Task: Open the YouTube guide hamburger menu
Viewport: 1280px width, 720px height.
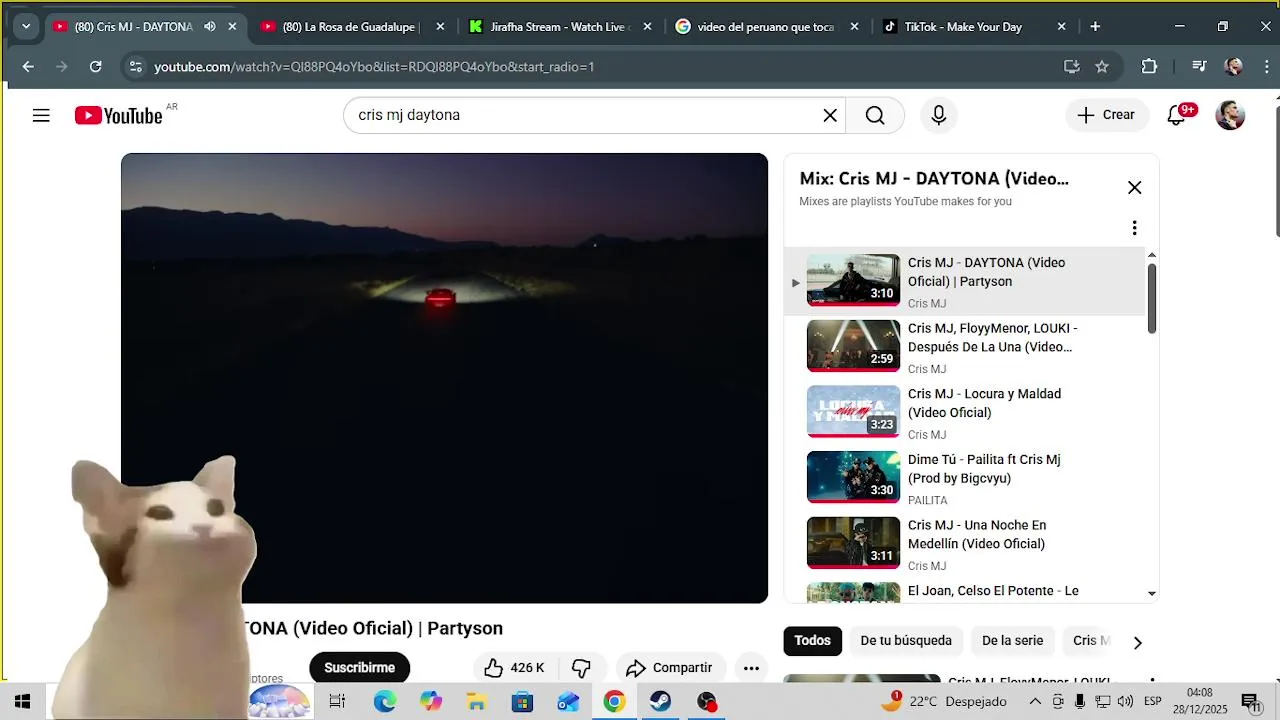Action: [x=41, y=115]
